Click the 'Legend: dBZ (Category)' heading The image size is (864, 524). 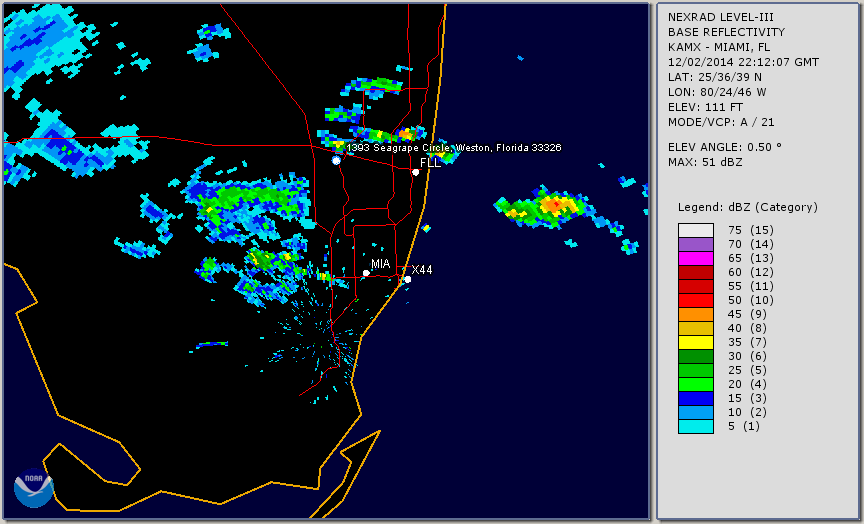[748, 207]
